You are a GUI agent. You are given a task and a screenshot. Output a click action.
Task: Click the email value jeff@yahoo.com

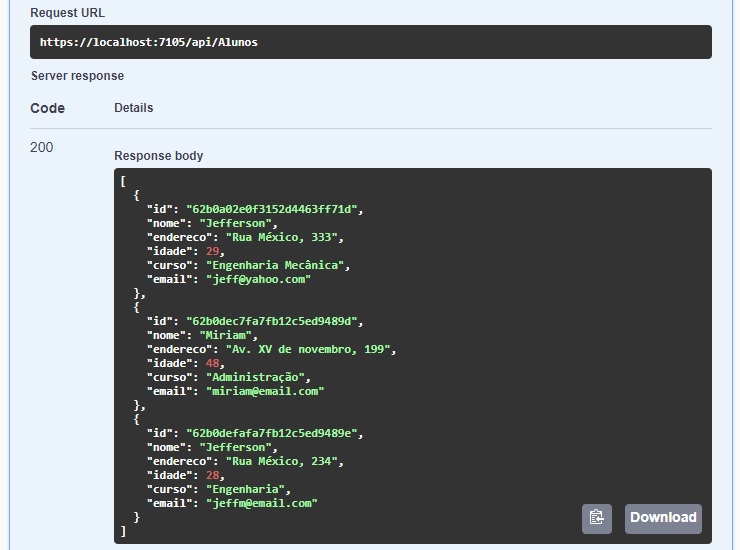[257, 280]
